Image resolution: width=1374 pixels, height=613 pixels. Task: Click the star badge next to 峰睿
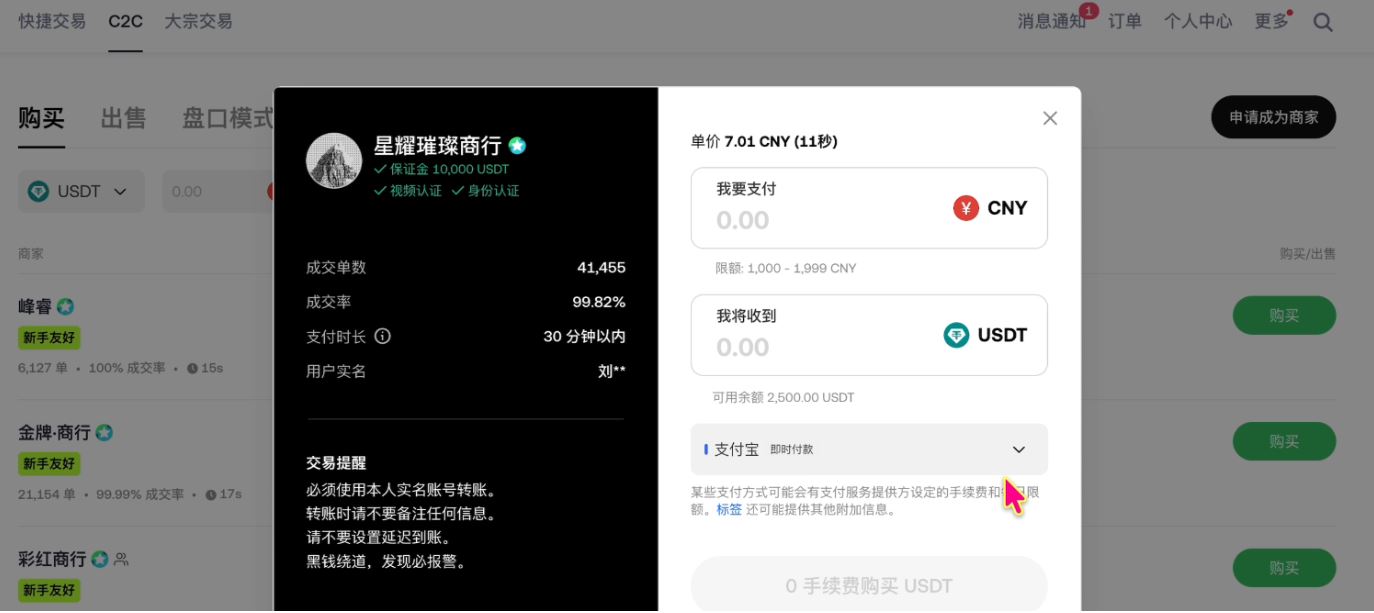[65, 306]
